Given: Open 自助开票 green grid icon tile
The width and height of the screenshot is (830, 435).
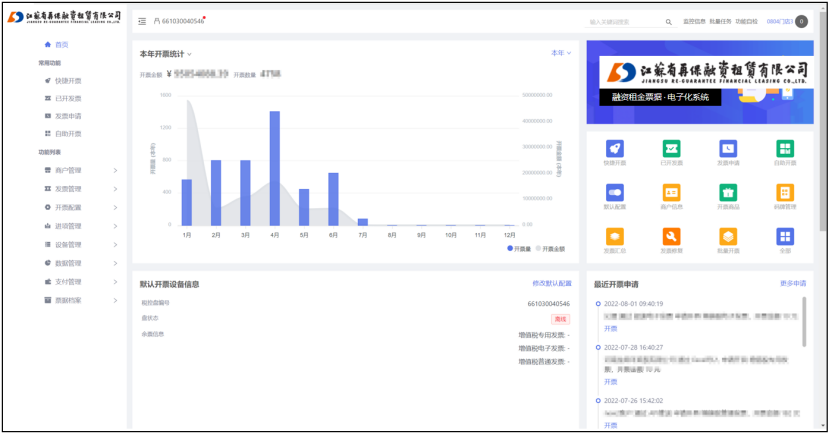Looking at the screenshot, I should (x=785, y=149).
